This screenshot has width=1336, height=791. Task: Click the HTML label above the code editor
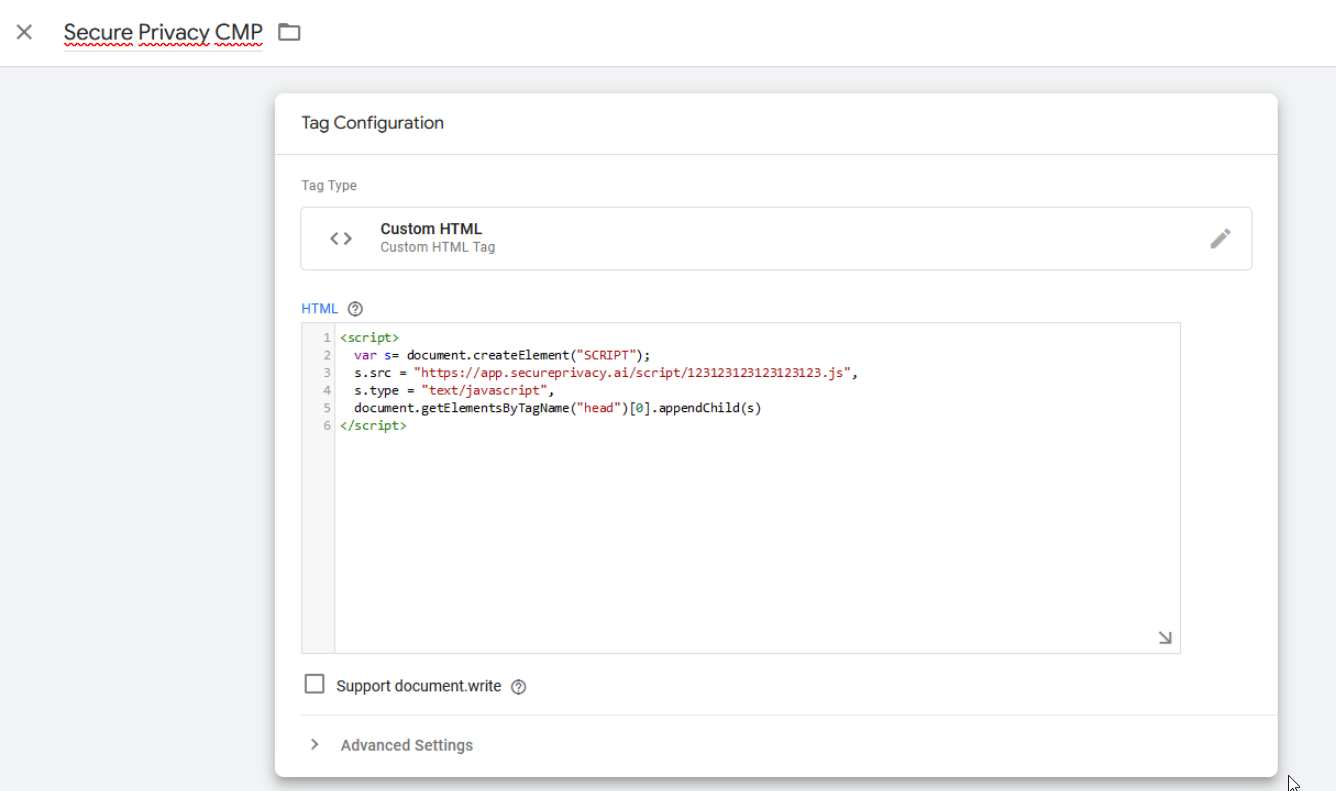[319, 308]
